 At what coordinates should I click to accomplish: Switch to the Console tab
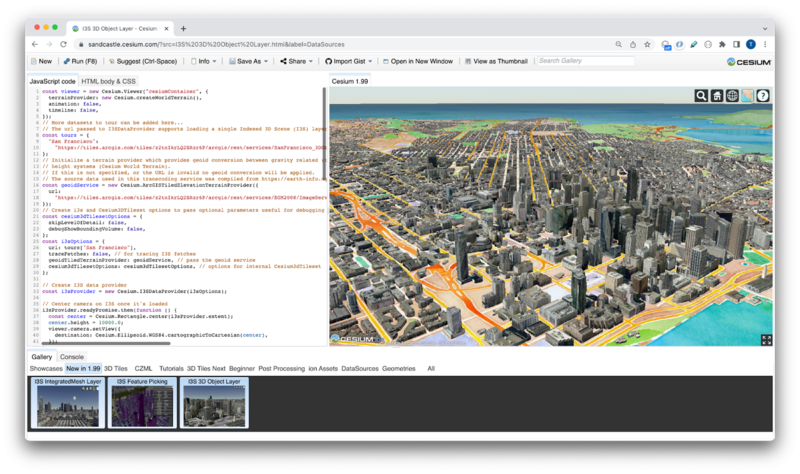click(x=71, y=357)
